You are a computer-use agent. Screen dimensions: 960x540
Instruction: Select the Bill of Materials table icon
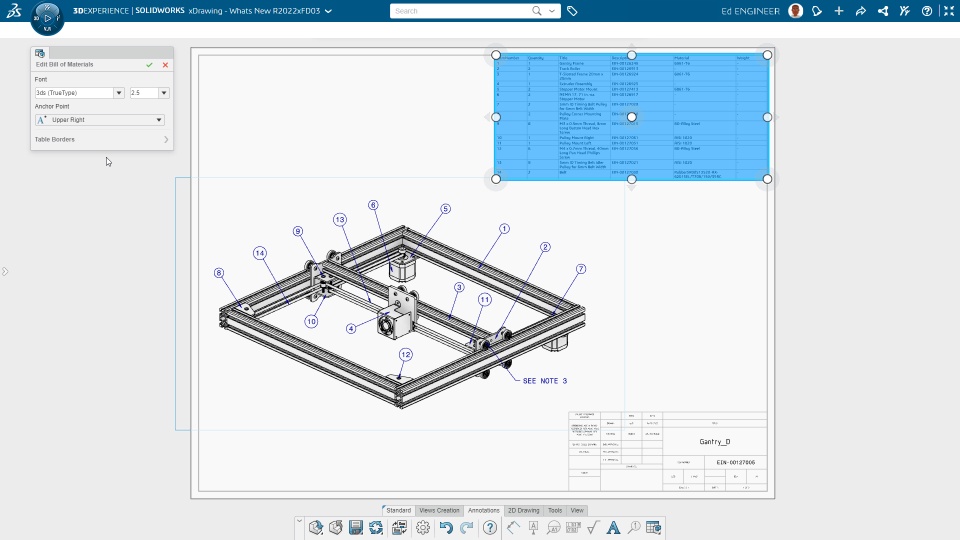[x=654, y=527]
